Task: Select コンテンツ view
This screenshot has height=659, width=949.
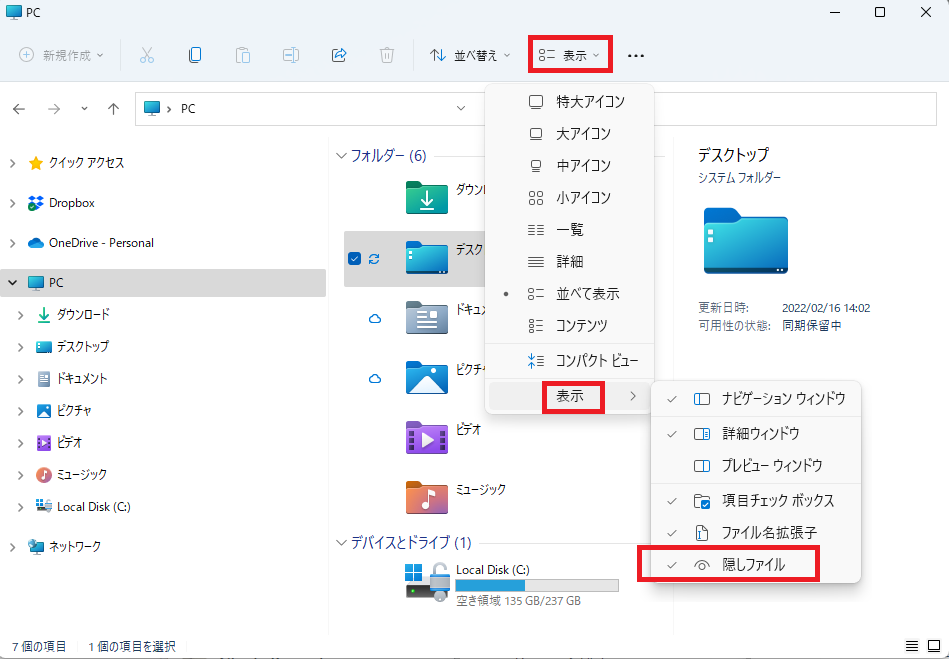Action: (570, 326)
